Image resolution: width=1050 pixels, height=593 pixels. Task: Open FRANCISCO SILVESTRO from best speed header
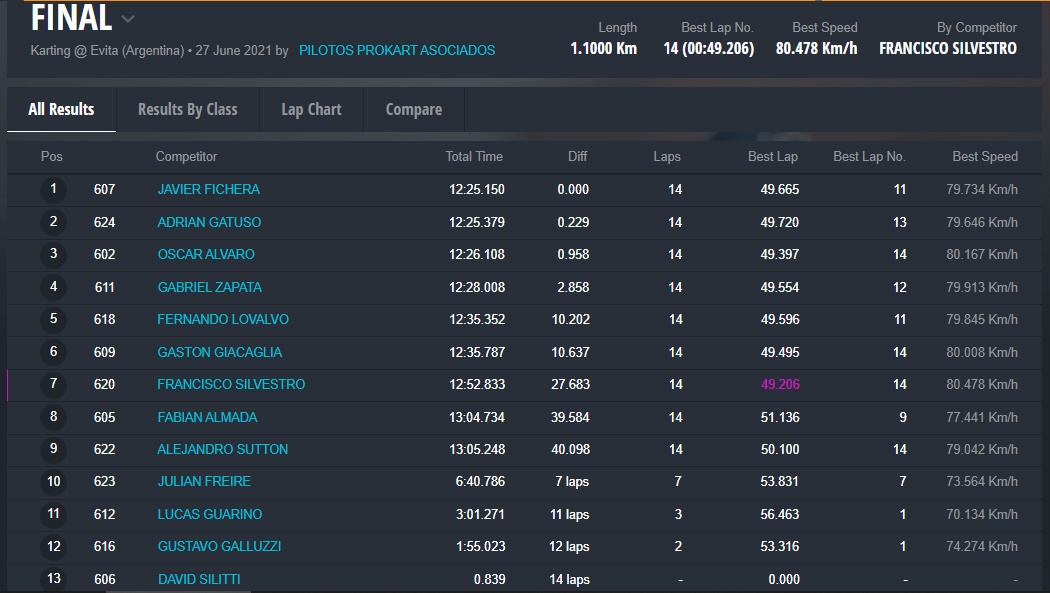pos(947,48)
